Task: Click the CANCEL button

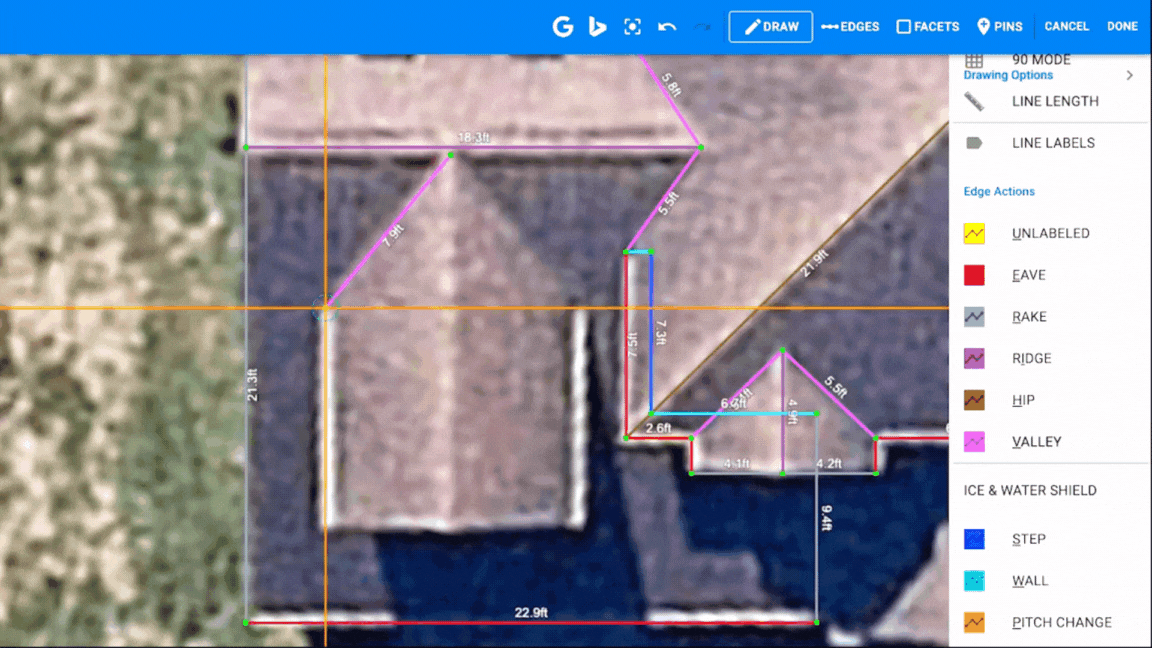Action: pos(1066,26)
